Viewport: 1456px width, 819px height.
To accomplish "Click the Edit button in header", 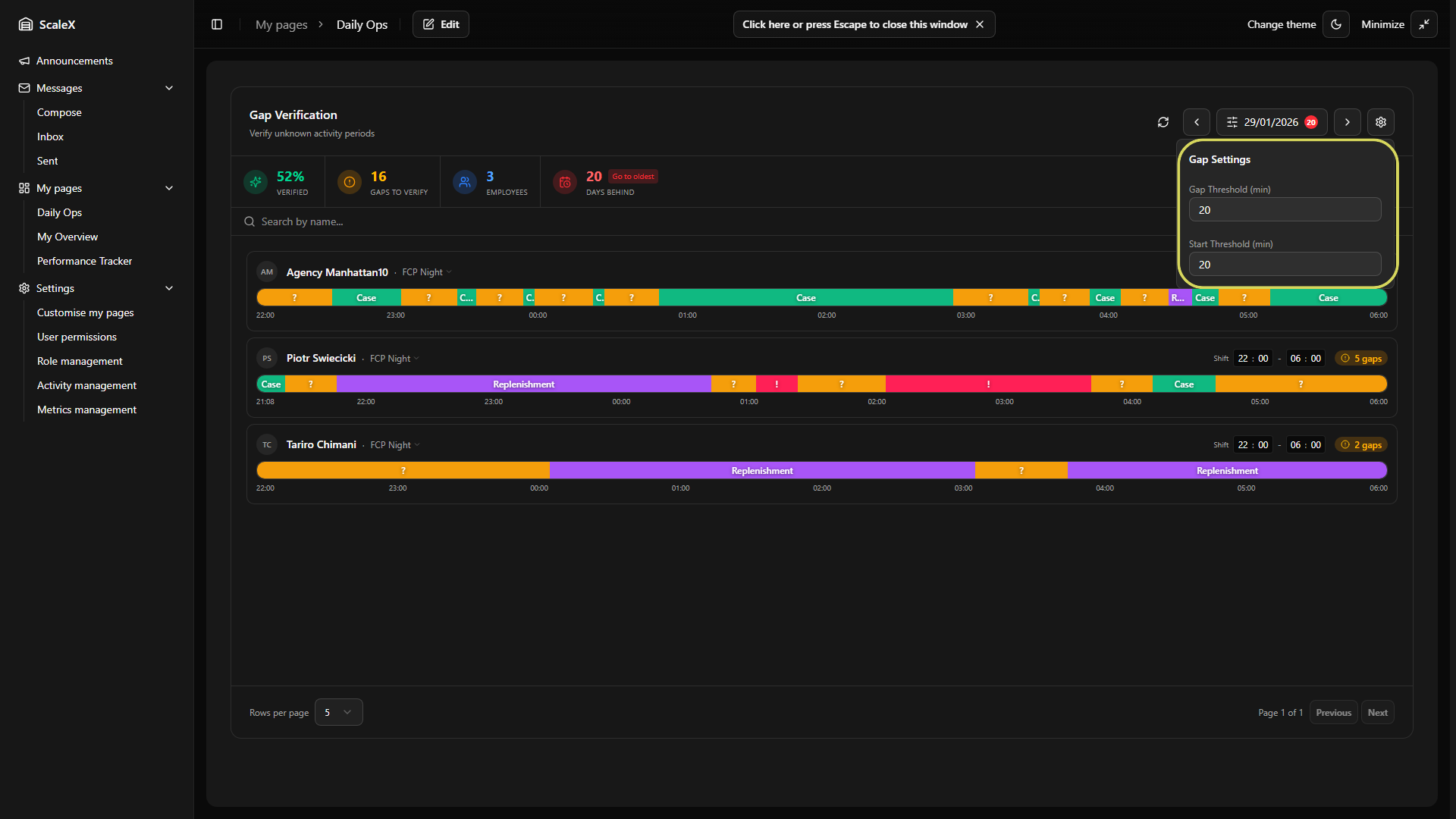I will (441, 24).
